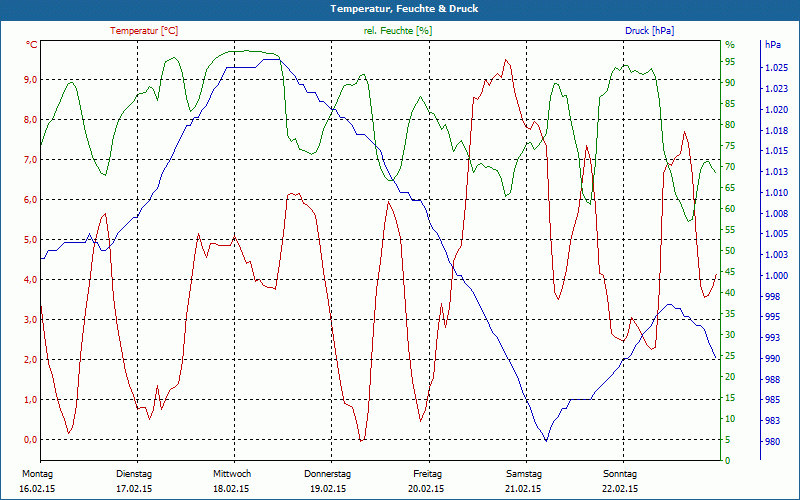Click the blue "1.020" pressure axis tick
The height and width of the screenshot is (500, 800).
(x=776, y=110)
